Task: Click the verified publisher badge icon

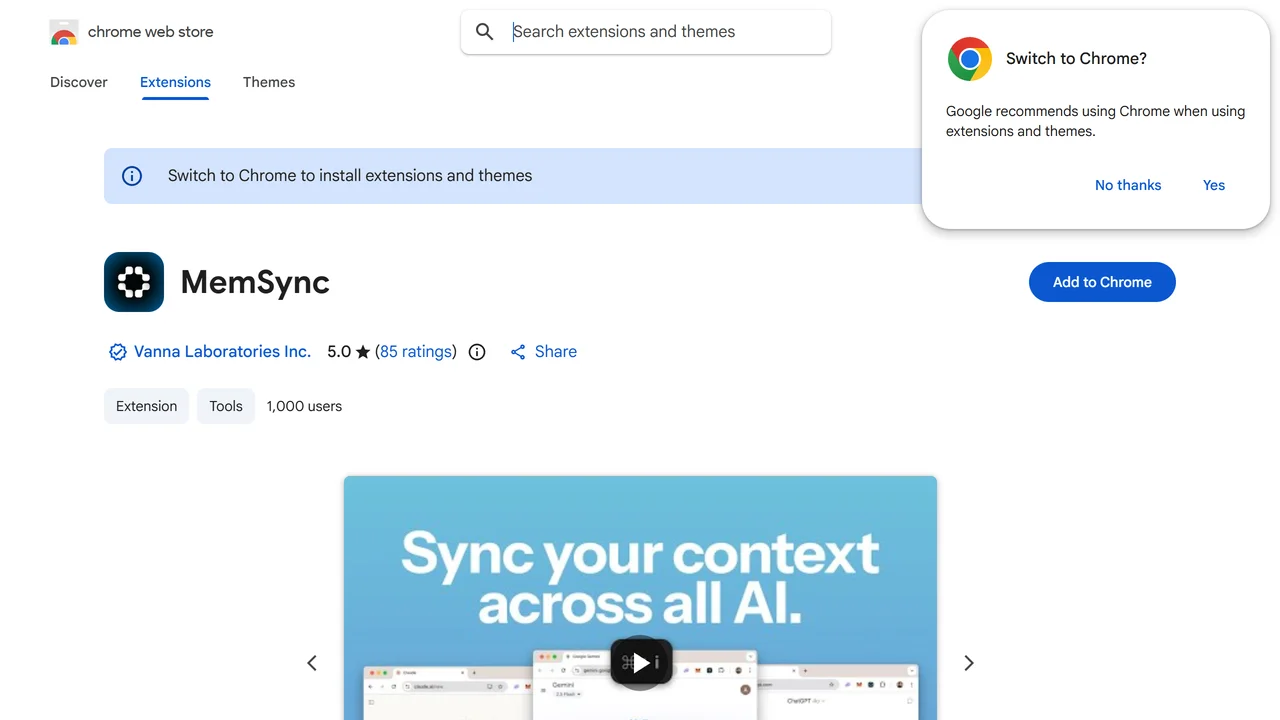Action: pyautogui.click(x=117, y=352)
